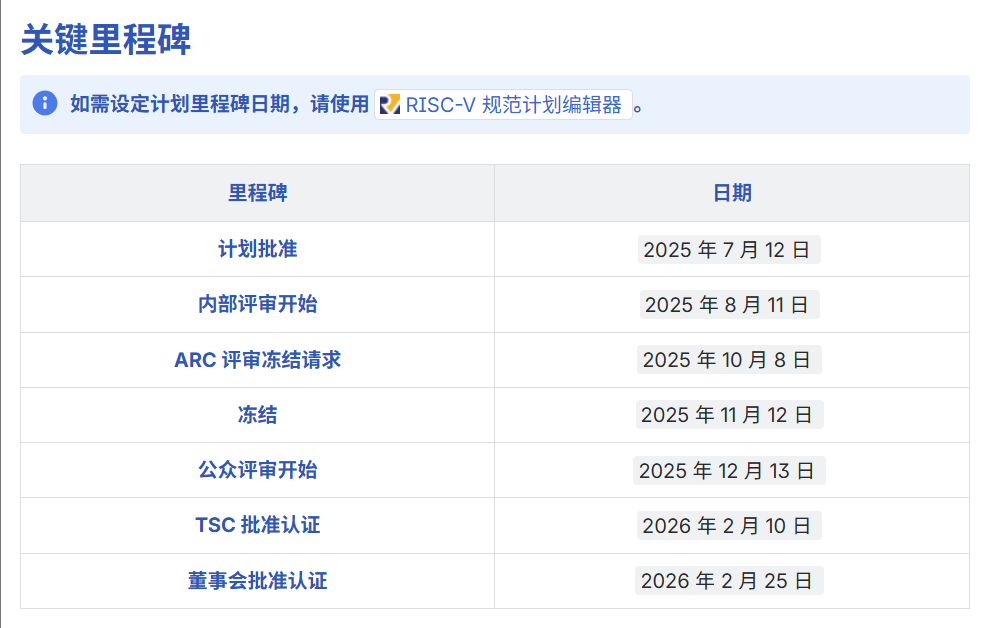Screen dimensions: 999x628
Task: Click the 2026 年 2 月 25 日 date
Action: click(x=729, y=581)
